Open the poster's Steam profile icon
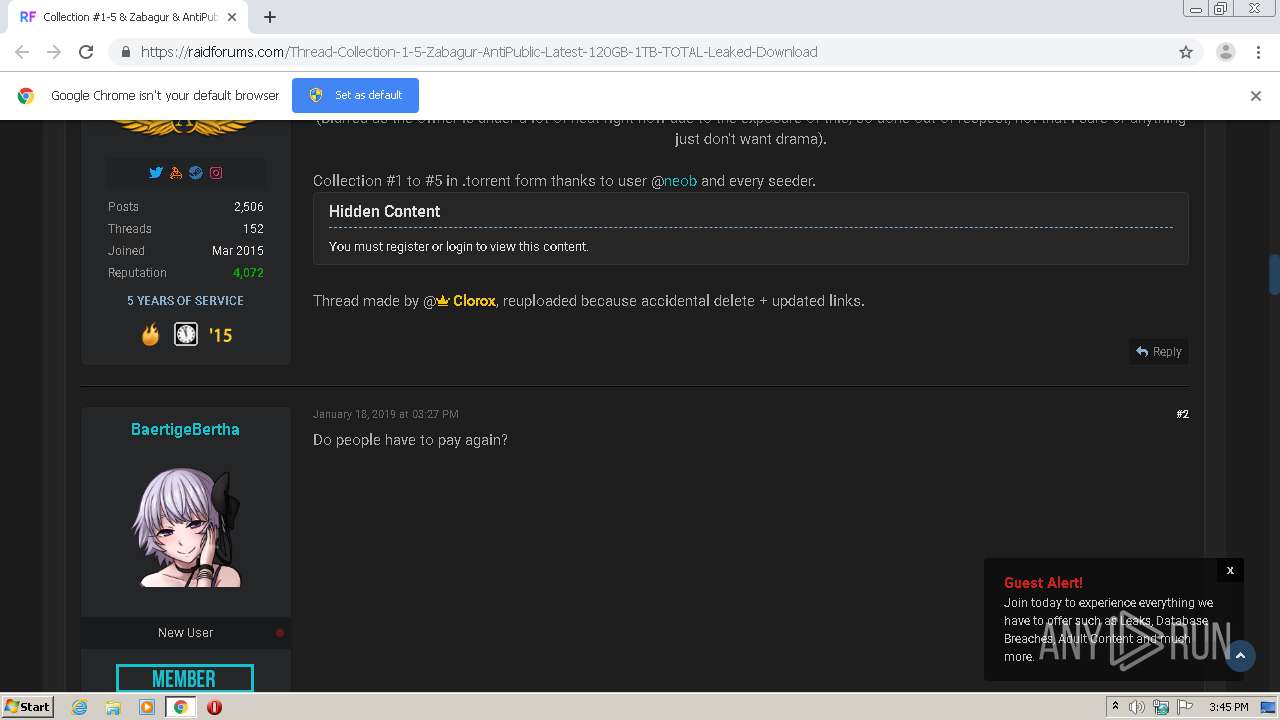1280x720 pixels. tap(196, 172)
